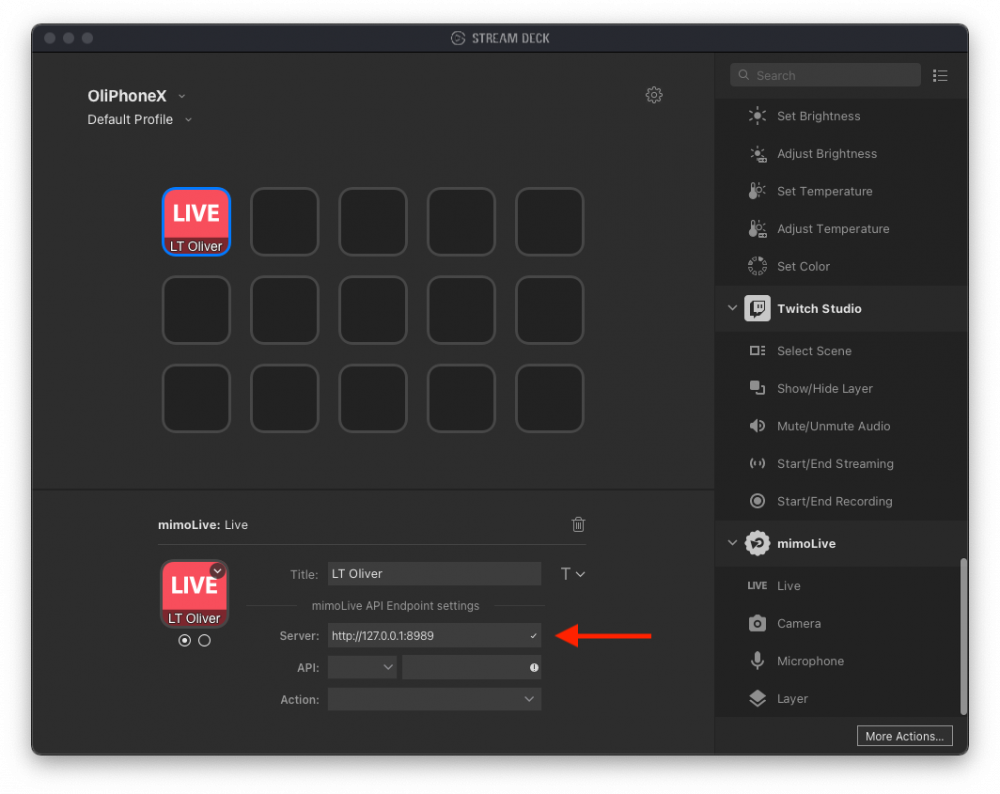Click the LIVE key icon preview

(194, 594)
